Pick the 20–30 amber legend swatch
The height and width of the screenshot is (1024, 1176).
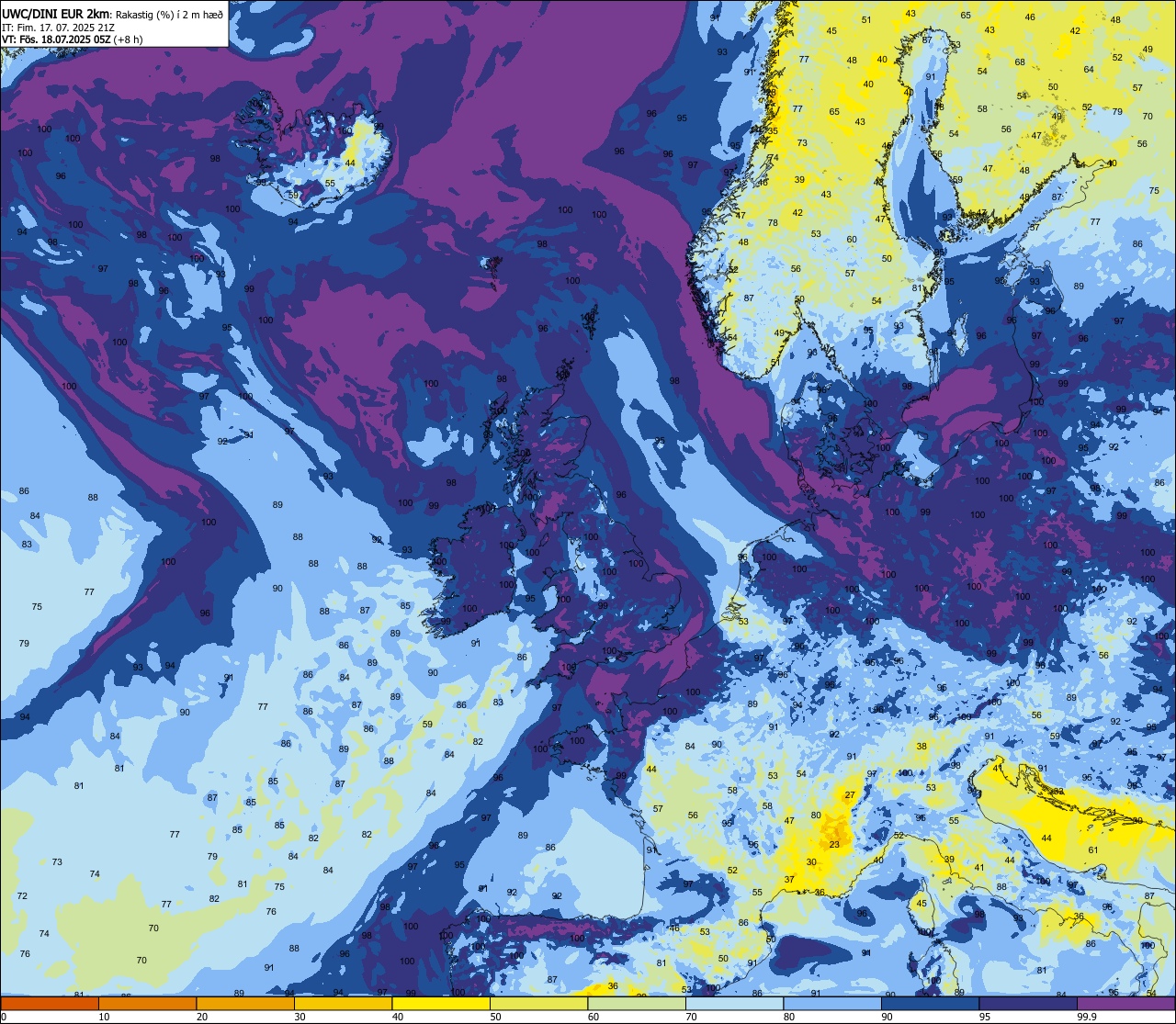245,1003
